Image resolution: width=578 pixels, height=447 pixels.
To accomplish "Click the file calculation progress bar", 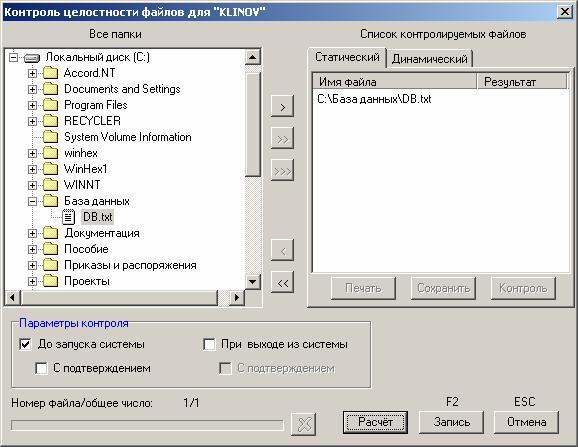I will (147, 425).
